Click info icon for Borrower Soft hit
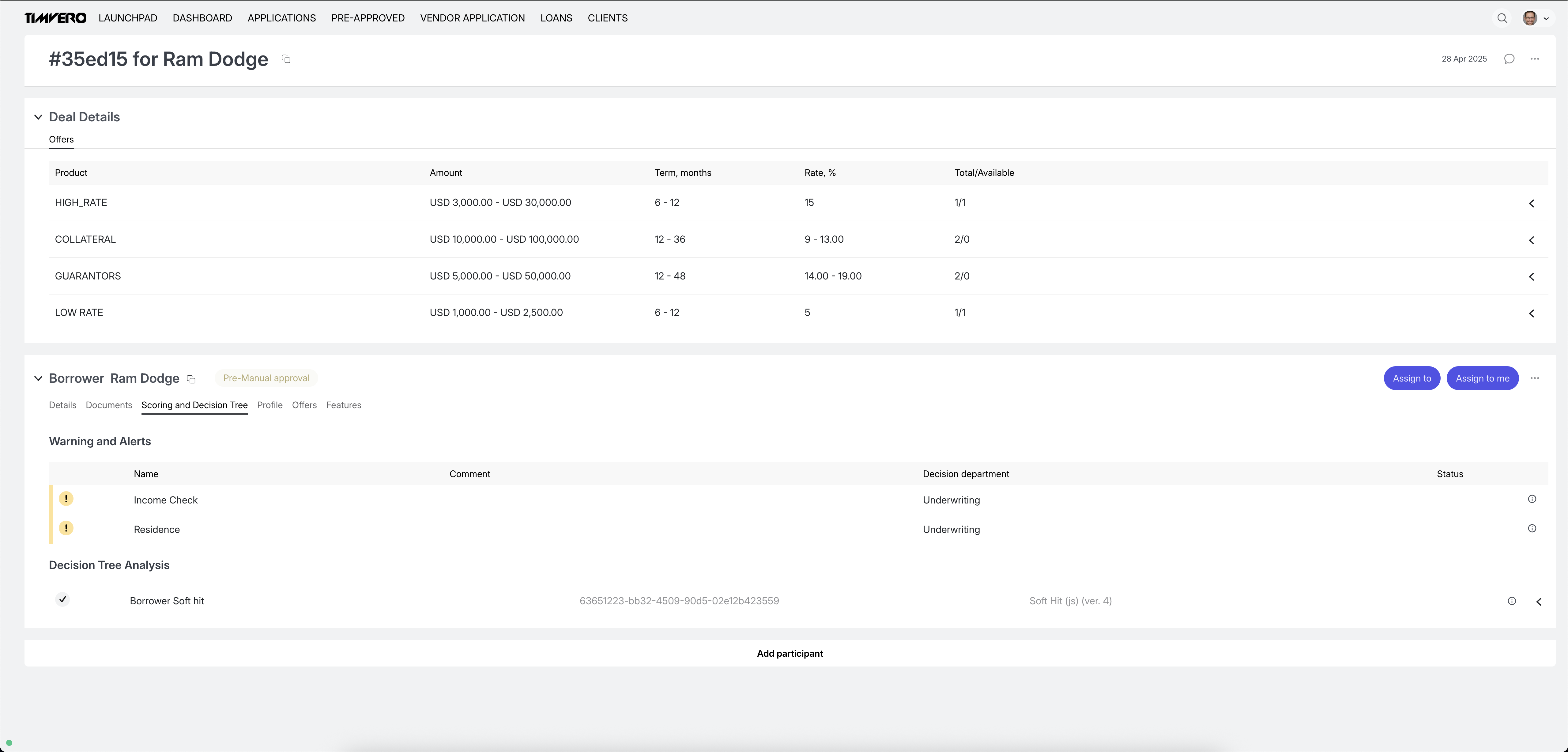Viewport: 1568px width, 752px height. 1511,601
